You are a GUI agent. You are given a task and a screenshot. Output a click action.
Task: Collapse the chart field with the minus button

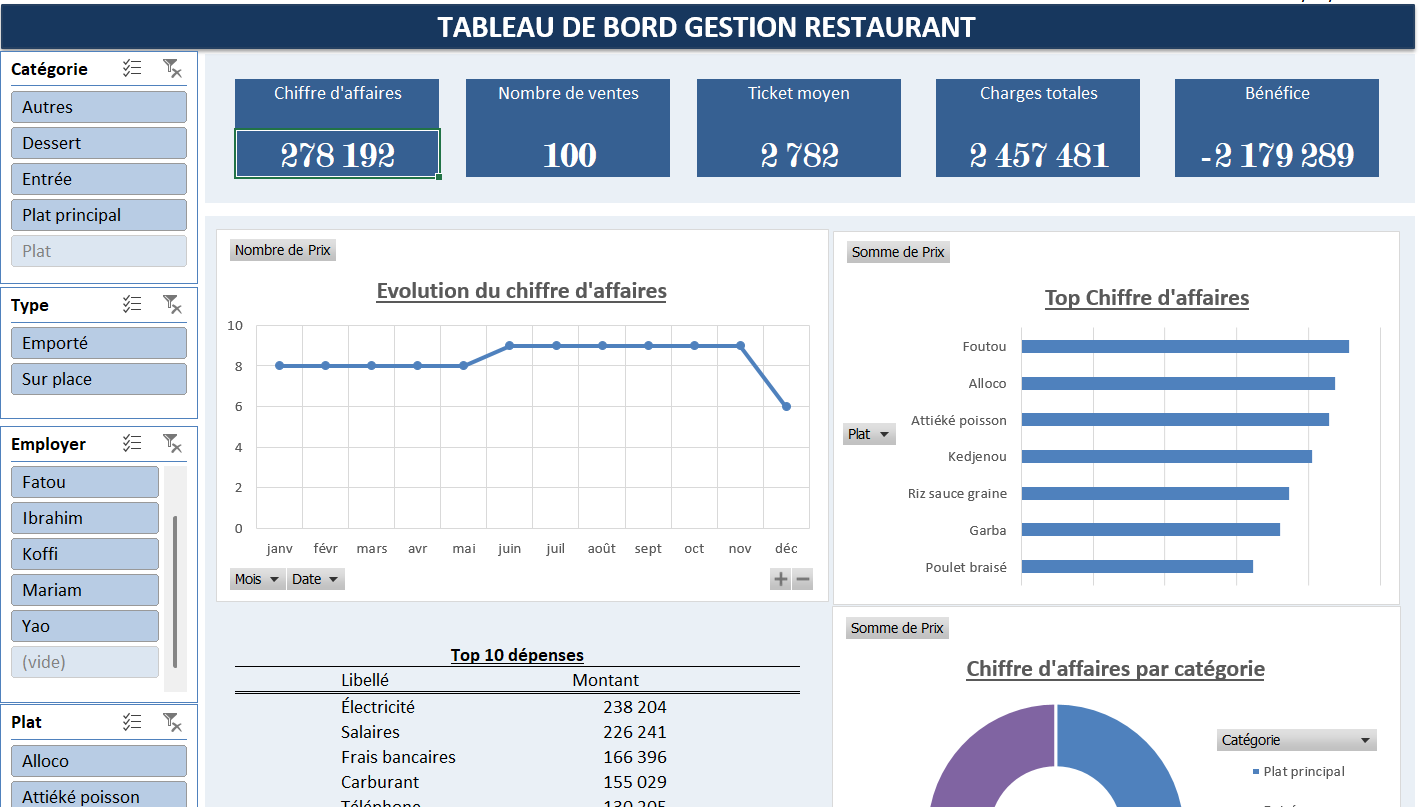(802, 579)
